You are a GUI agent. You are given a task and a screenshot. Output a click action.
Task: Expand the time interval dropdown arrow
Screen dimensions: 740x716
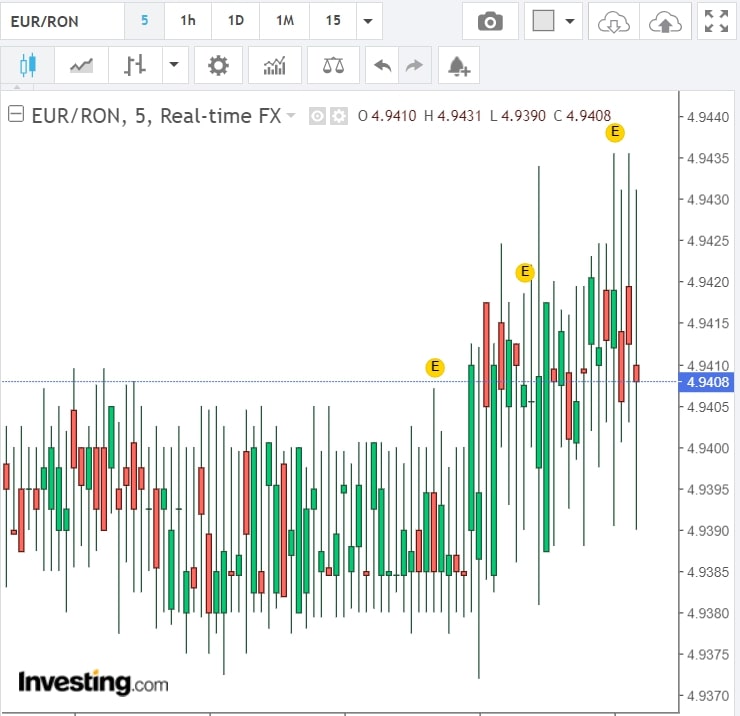[369, 21]
